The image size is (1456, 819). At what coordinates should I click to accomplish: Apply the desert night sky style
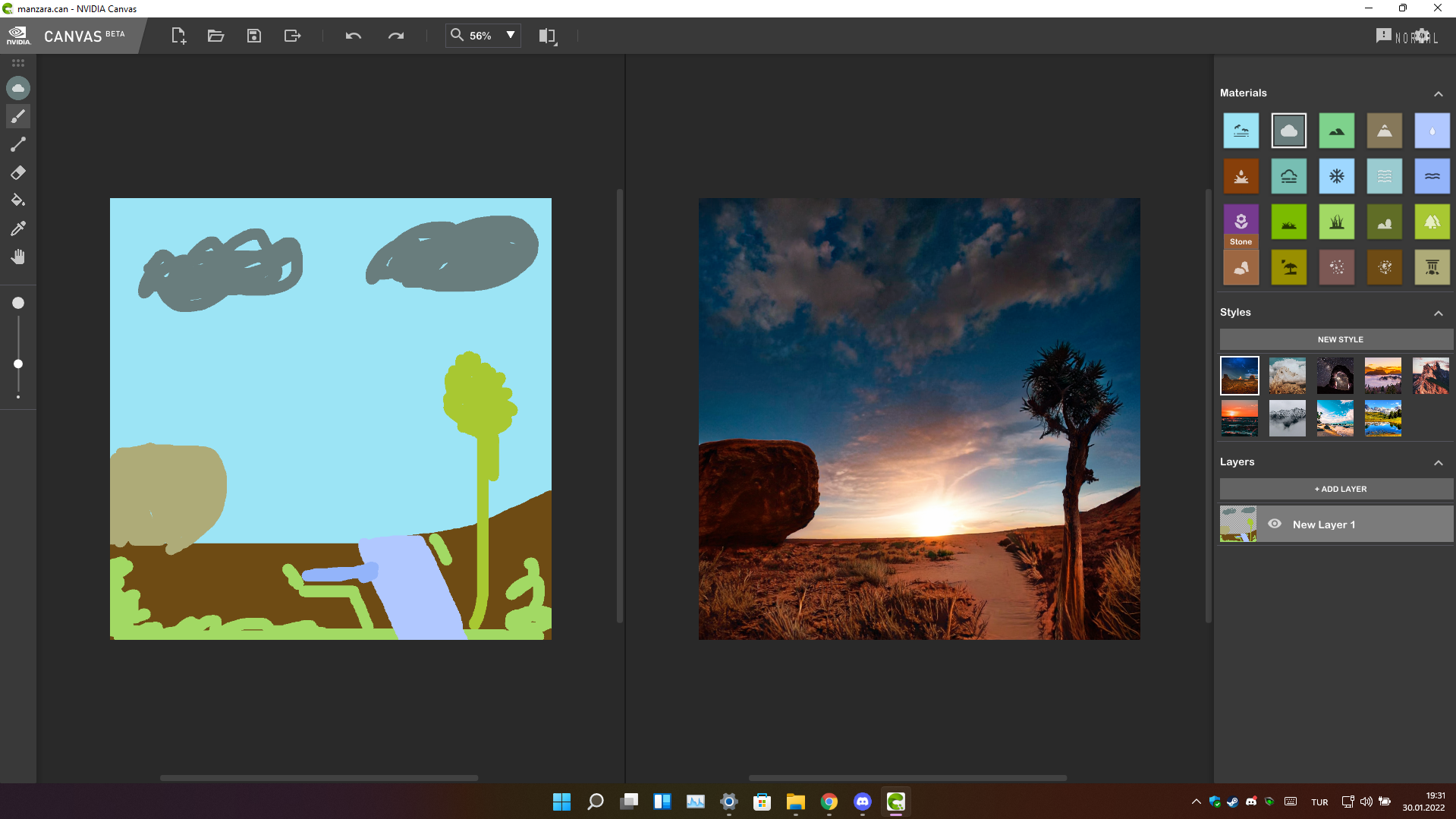[1240, 376]
